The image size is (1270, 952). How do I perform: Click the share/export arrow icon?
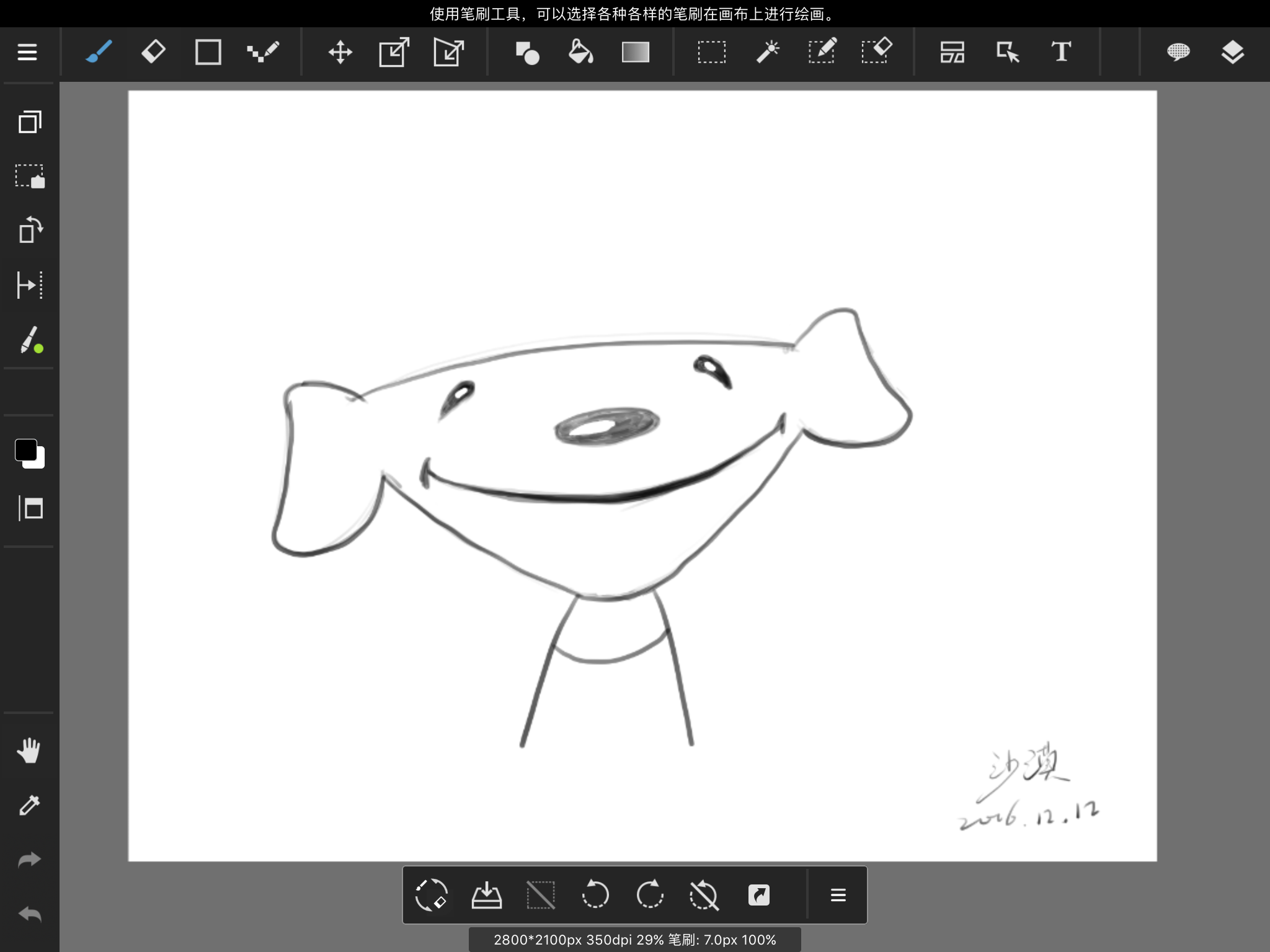(x=759, y=895)
